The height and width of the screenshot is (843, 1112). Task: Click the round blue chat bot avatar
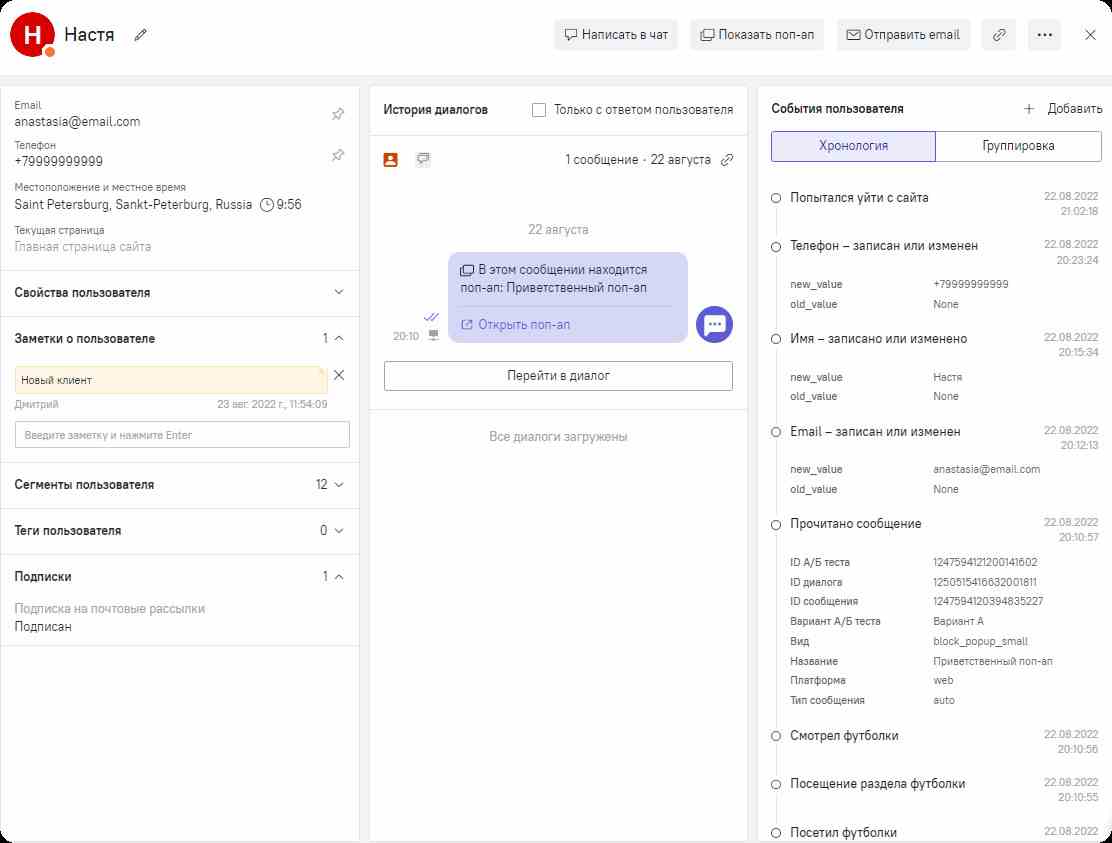714,325
